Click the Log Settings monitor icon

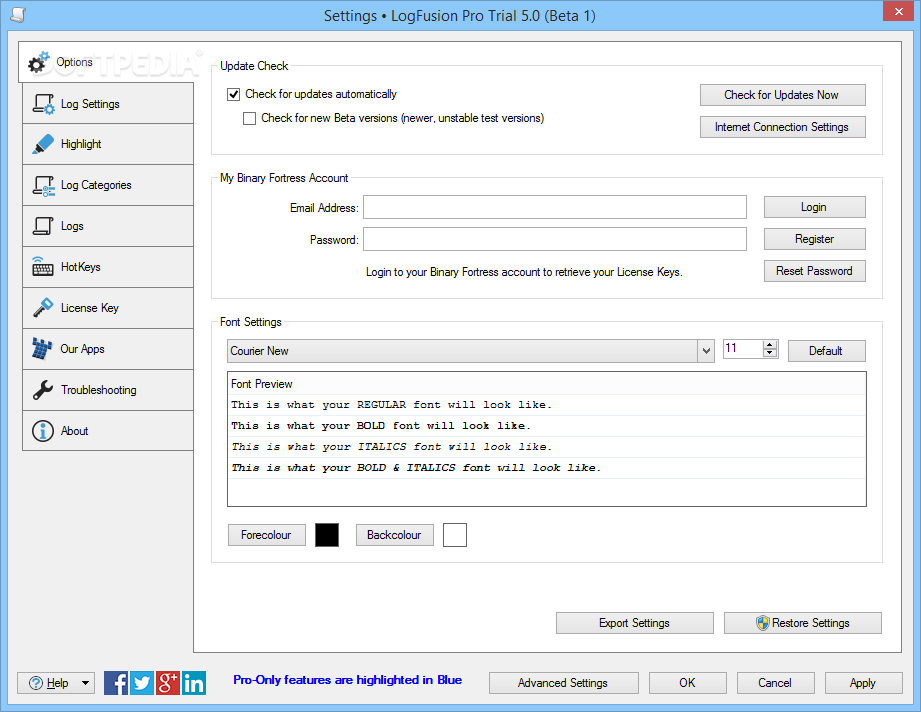point(43,104)
